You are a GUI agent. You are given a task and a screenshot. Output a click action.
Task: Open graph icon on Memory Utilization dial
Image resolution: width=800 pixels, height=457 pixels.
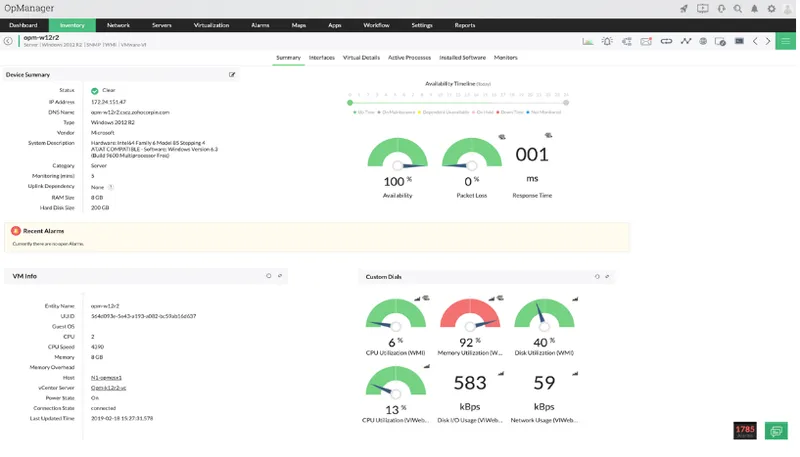(491, 298)
